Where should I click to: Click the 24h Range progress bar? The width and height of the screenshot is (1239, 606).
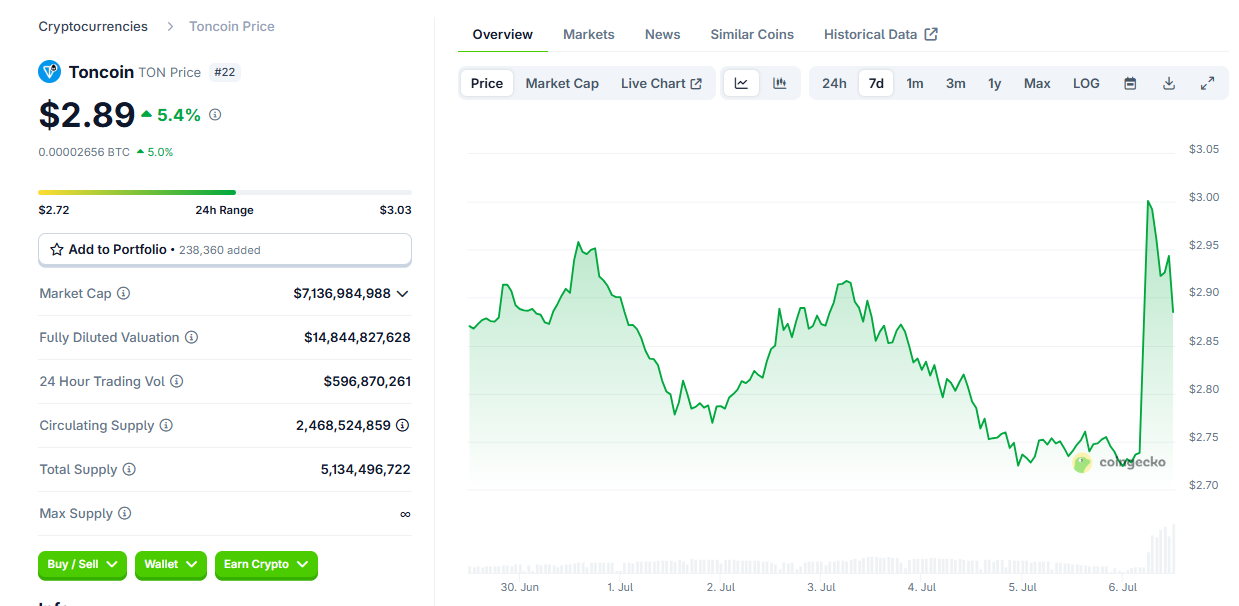(x=225, y=192)
